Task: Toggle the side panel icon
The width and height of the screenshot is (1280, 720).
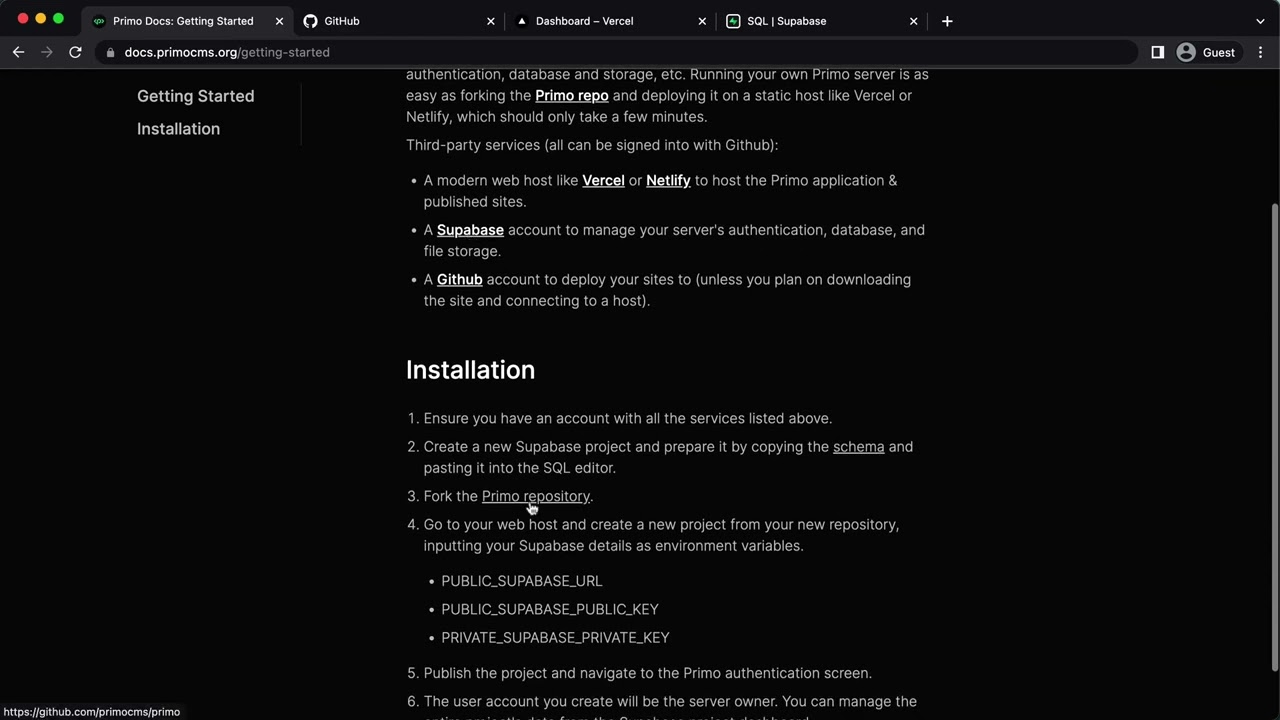Action: (x=1158, y=52)
